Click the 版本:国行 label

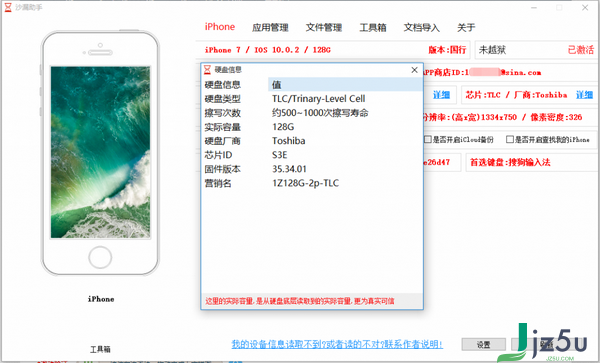(447, 50)
